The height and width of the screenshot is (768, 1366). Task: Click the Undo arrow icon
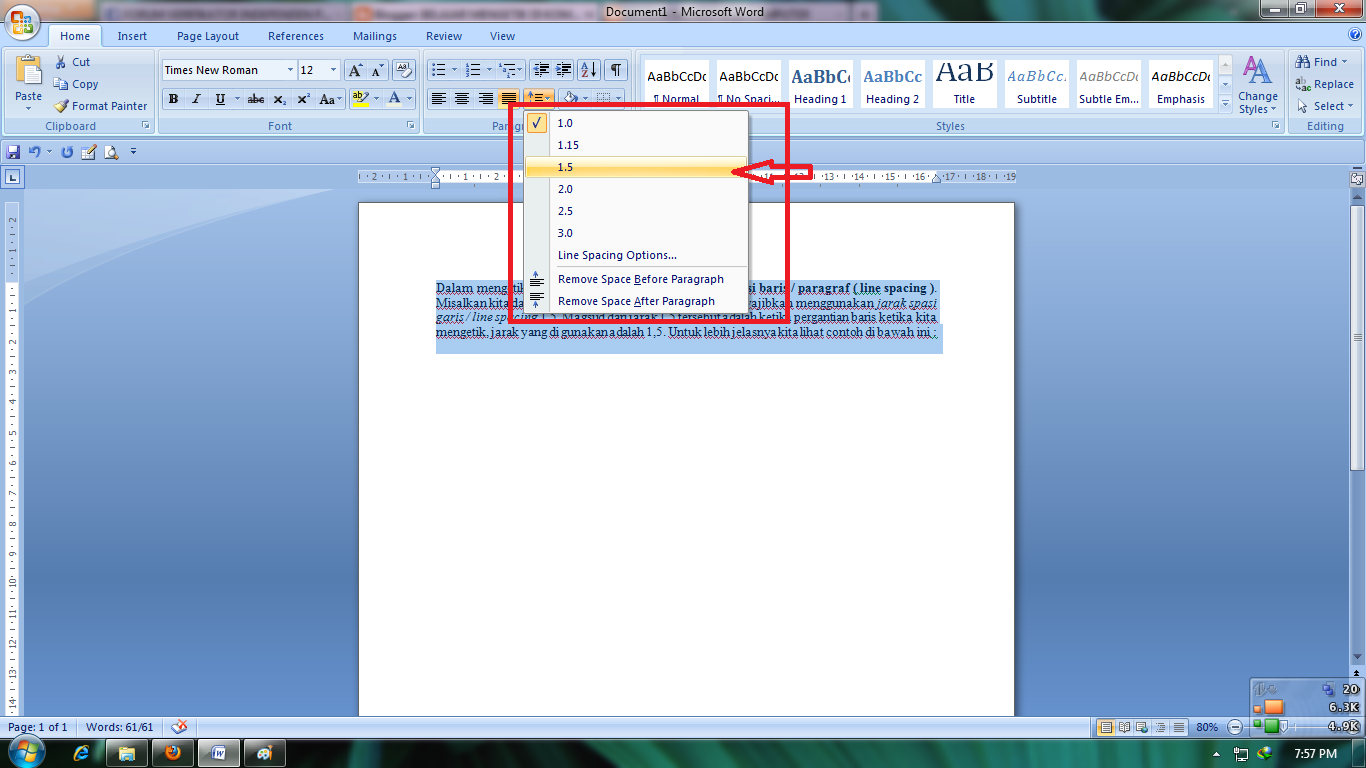[34, 152]
